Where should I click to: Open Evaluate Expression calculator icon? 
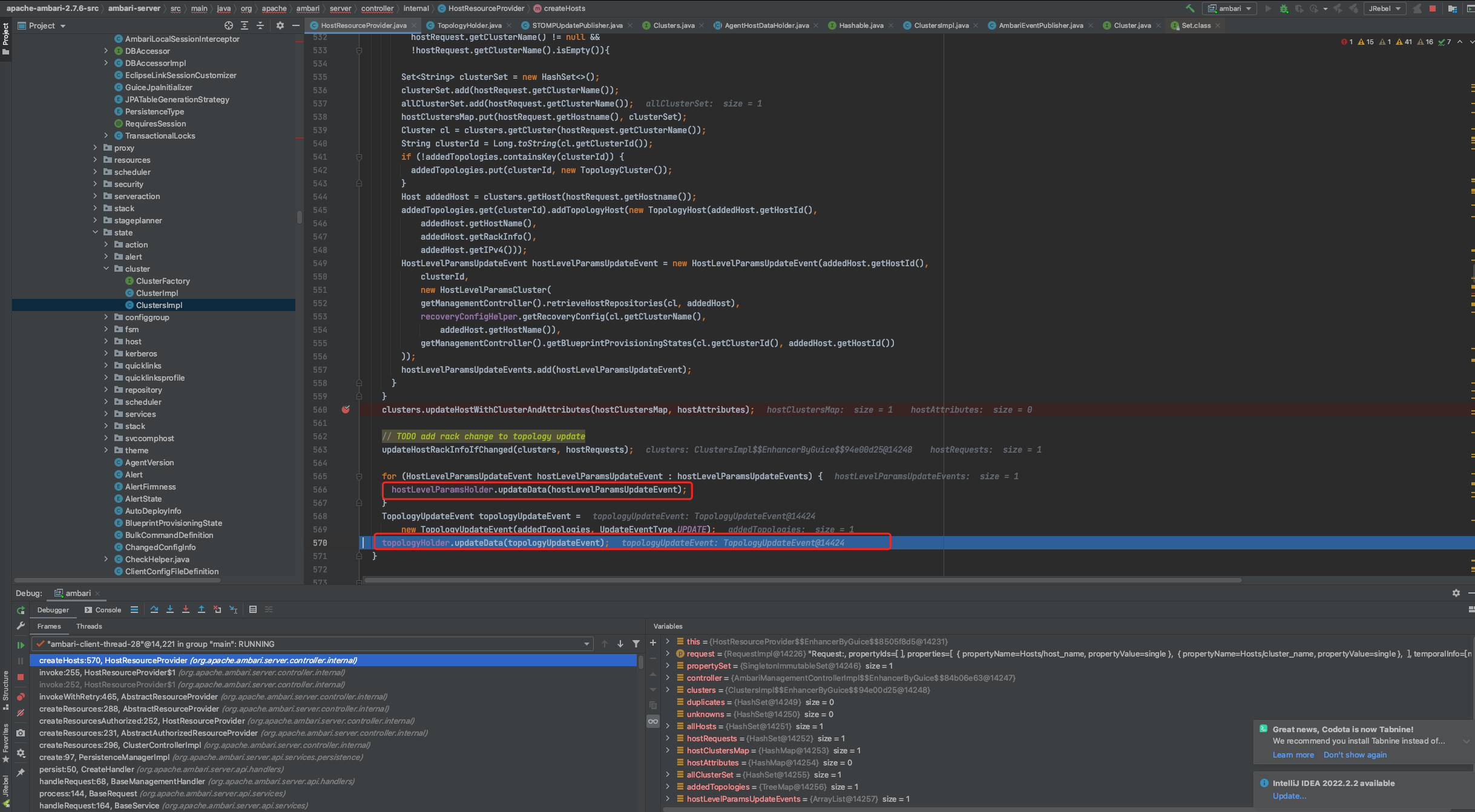click(253, 609)
